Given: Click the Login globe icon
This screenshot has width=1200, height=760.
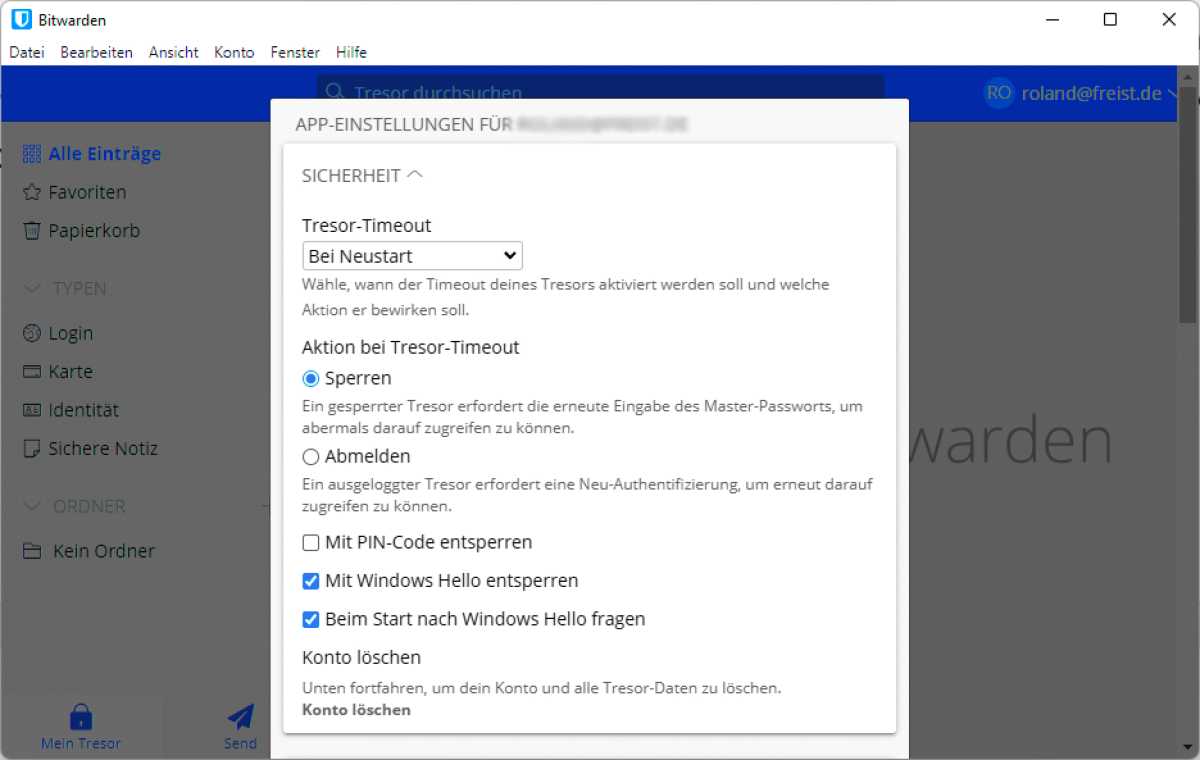Looking at the screenshot, I should pyautogui.click(x=32, y=333).
